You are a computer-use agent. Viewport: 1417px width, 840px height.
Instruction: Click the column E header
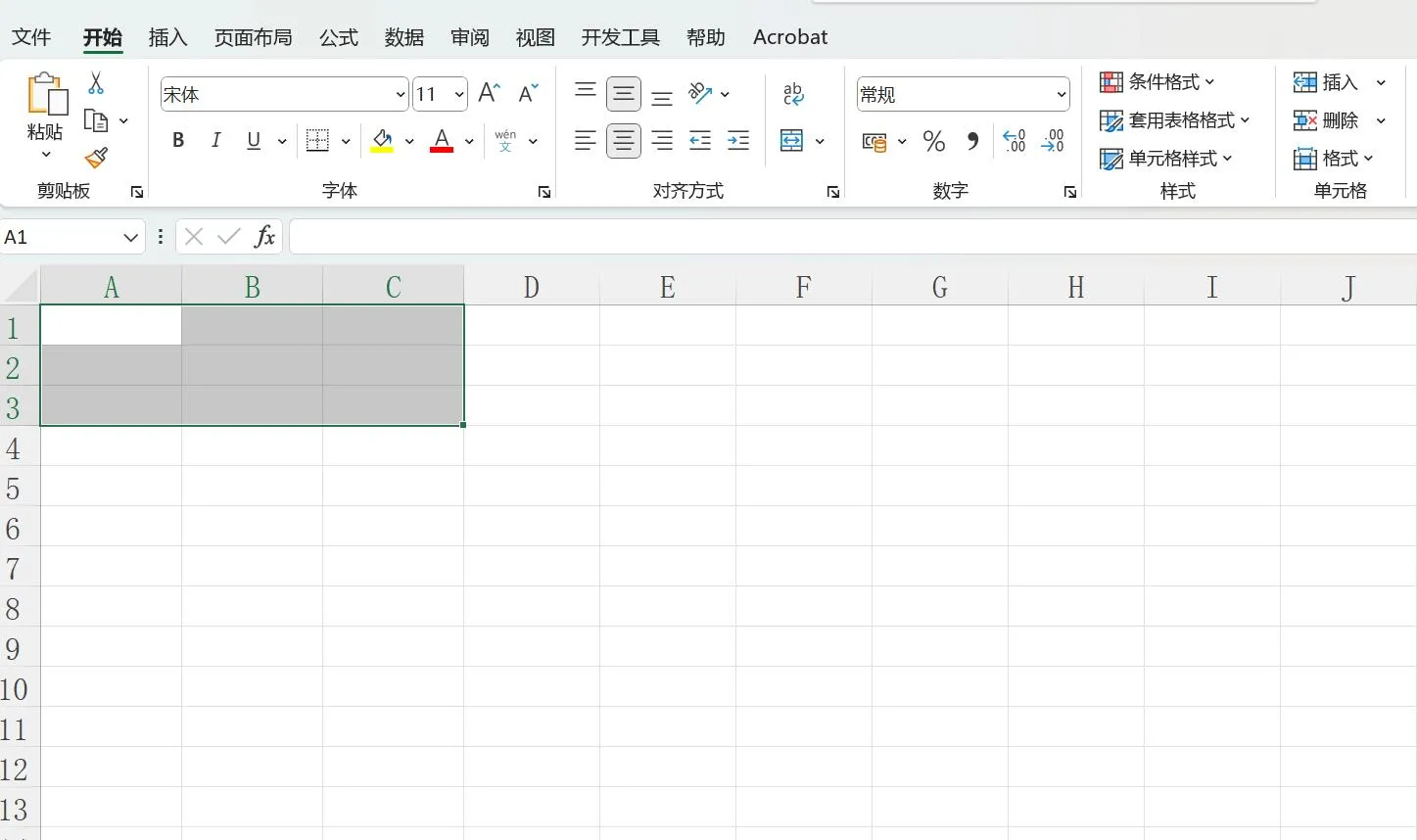pos(667,287)
